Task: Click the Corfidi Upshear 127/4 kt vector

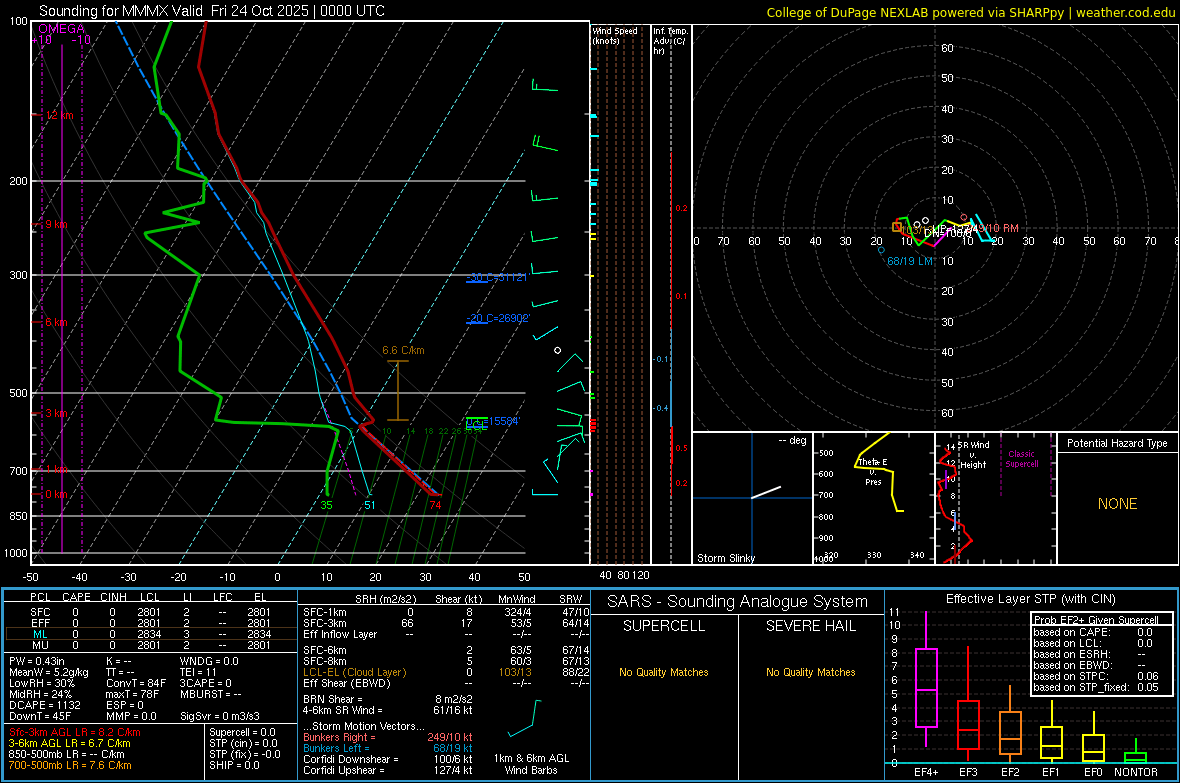Action: (388, 770)
